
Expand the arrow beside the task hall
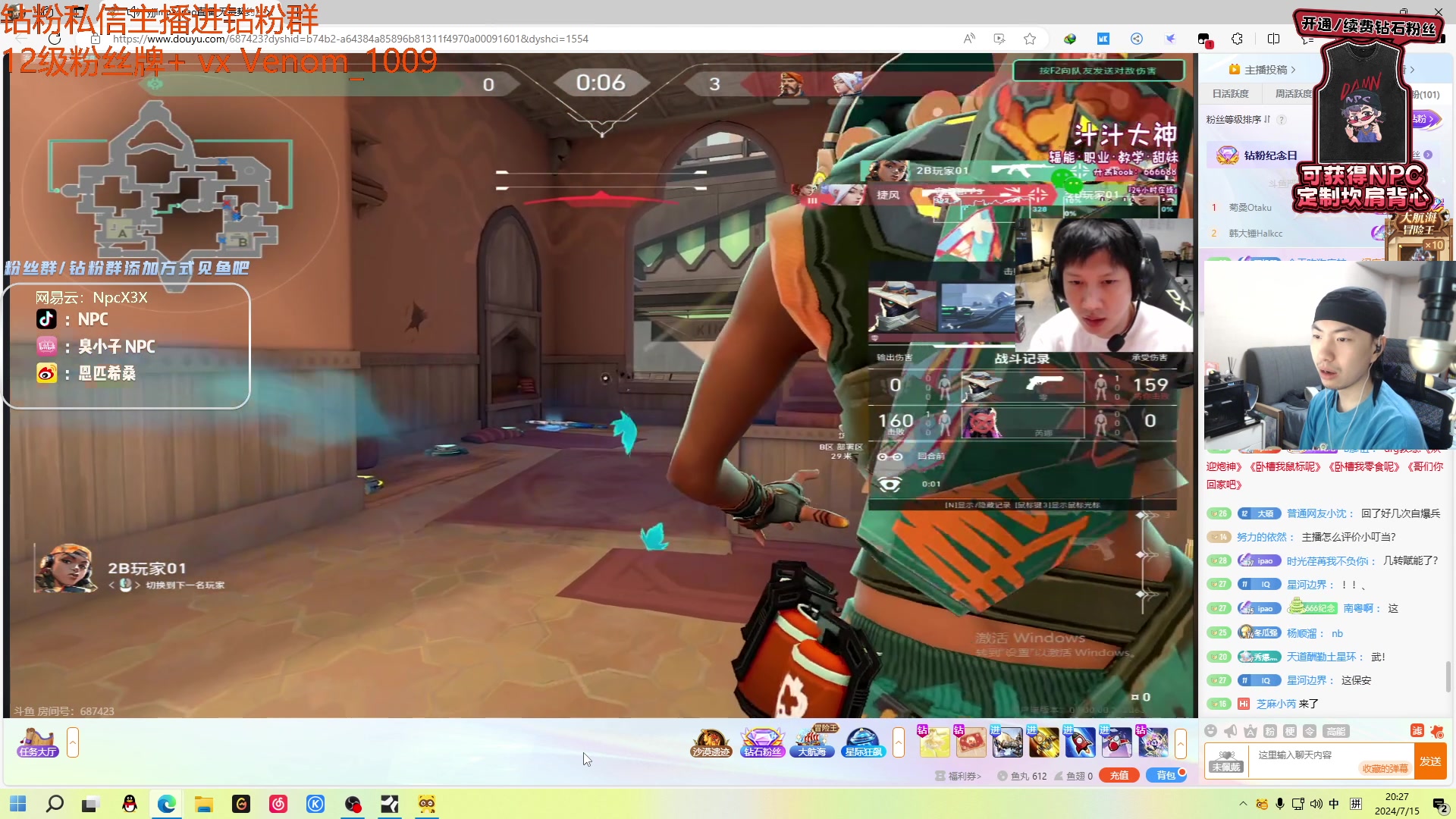(73, 742)
